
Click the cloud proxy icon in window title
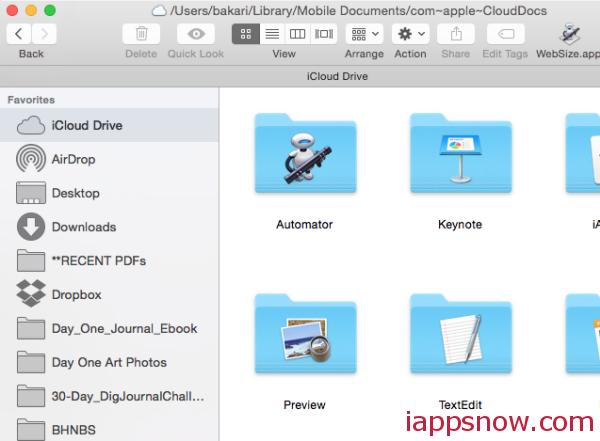[159, 11]
